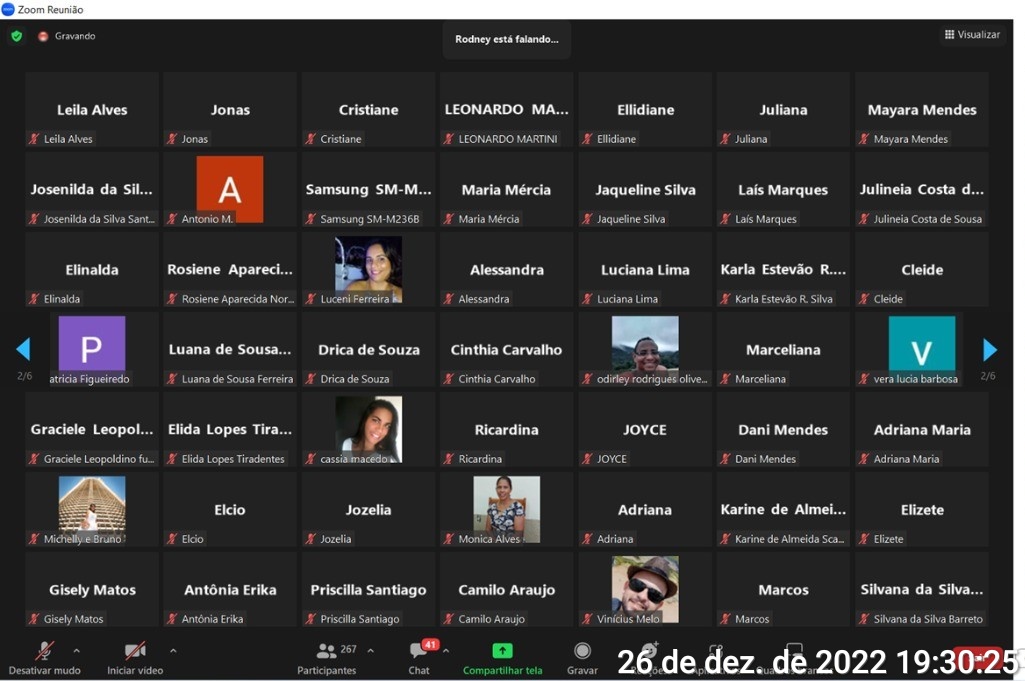This screenshot has width=1025, height=681.
Task: Go to previous page of participants
Action: (23, 349)
